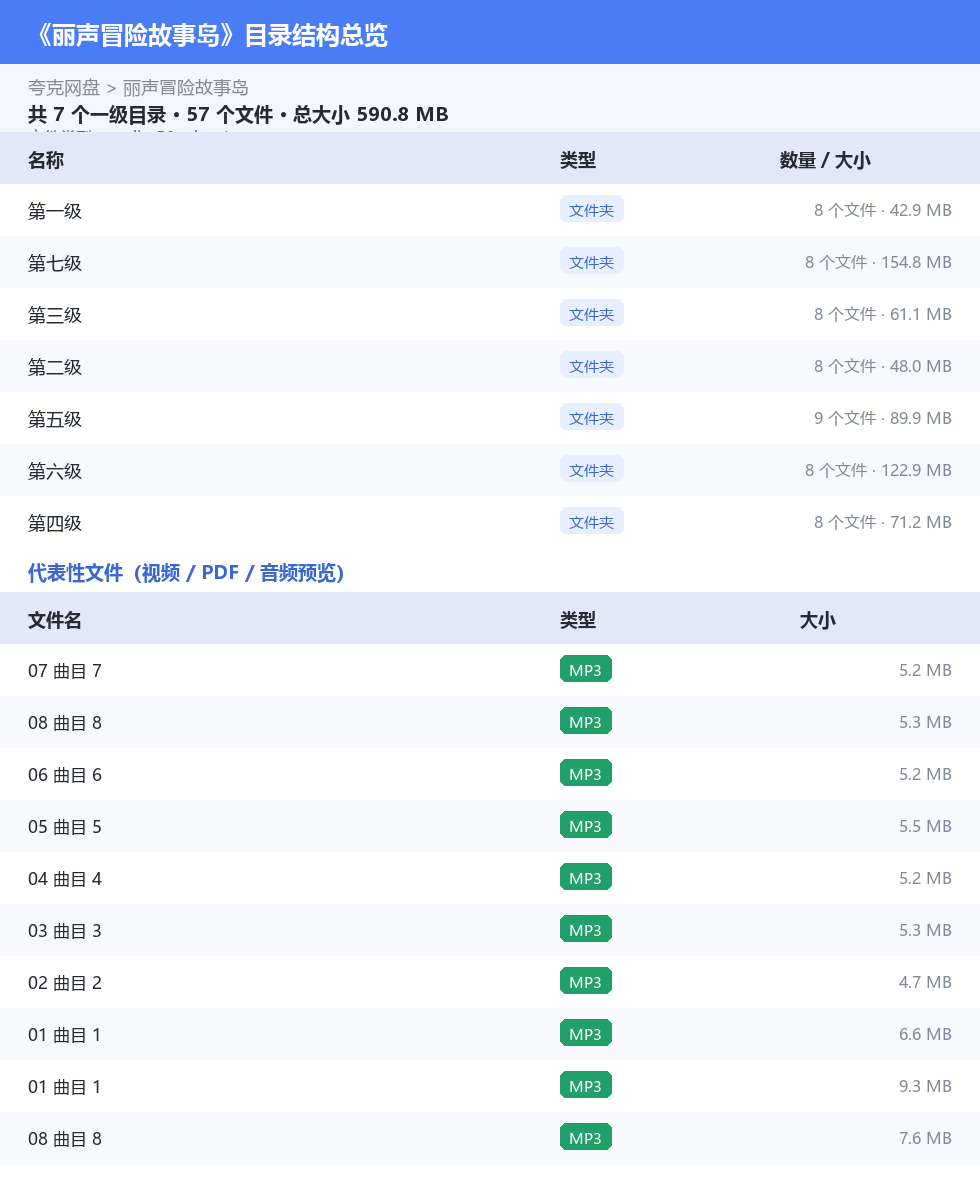Open 08 曲目 8 sized 5.3 MB
This screenshot has height=1196, width=980.
click(490, 722)
